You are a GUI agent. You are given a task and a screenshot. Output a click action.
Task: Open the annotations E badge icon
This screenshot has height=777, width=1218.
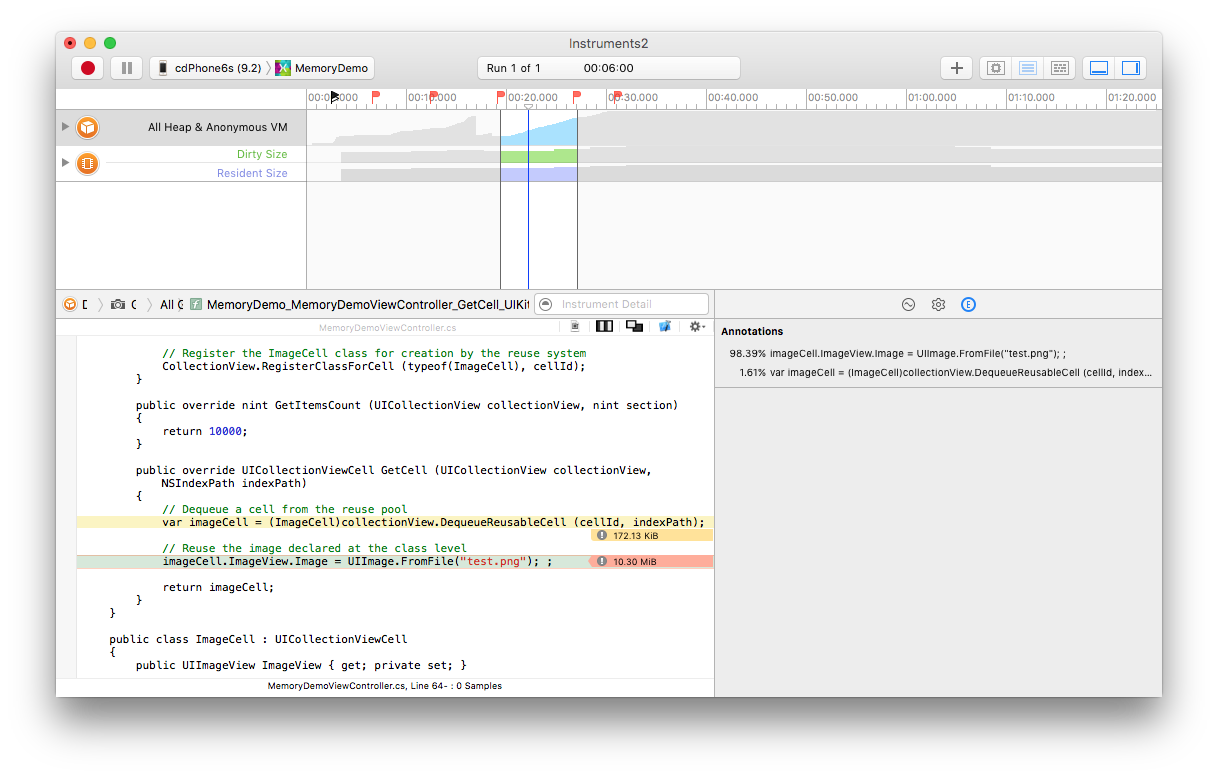(x=967, y=304)
